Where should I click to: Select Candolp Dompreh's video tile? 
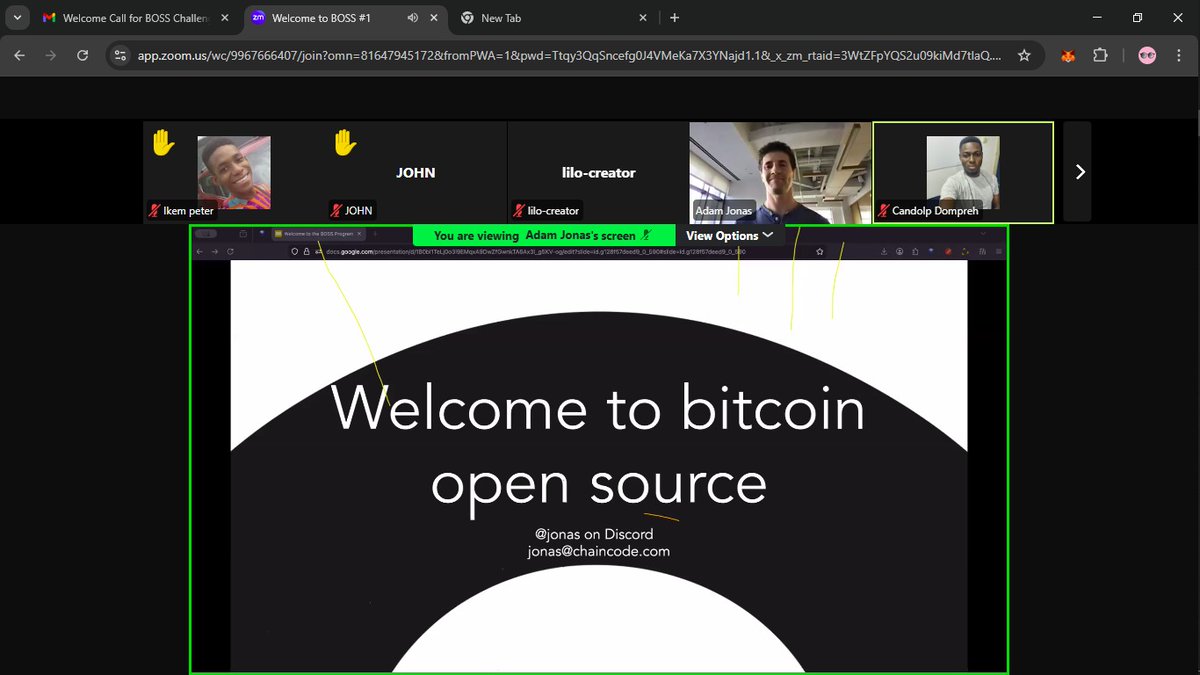tap(963, 172)
